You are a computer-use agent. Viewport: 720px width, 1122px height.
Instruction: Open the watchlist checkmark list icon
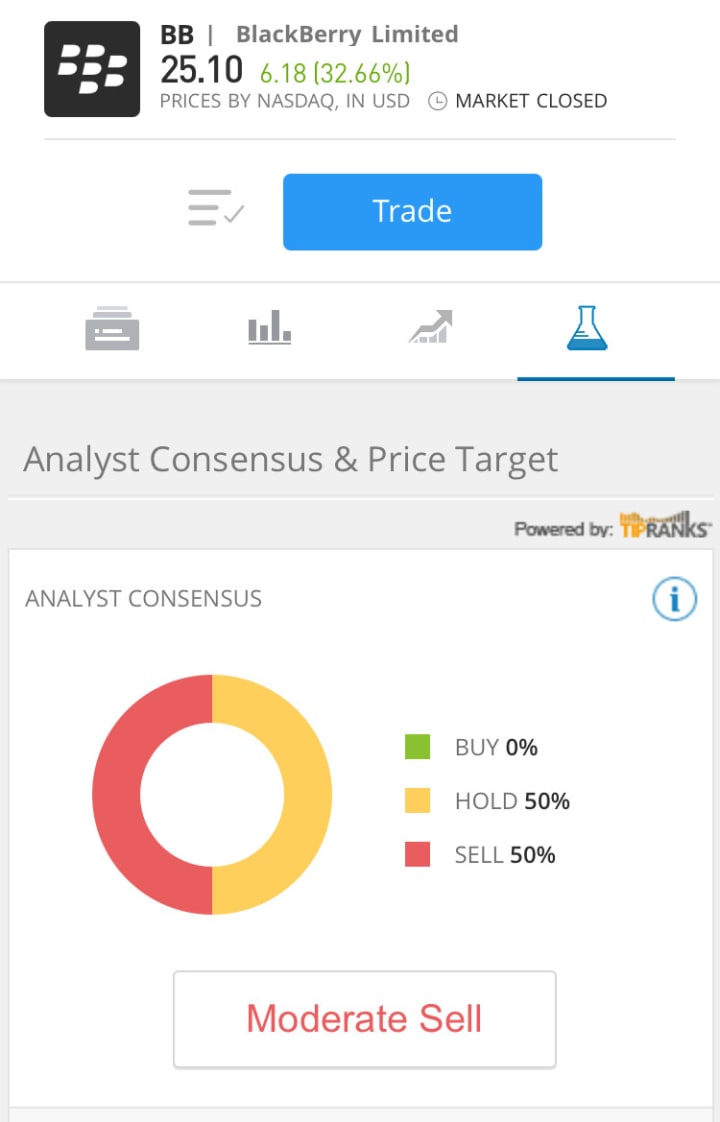click(216, 208)
